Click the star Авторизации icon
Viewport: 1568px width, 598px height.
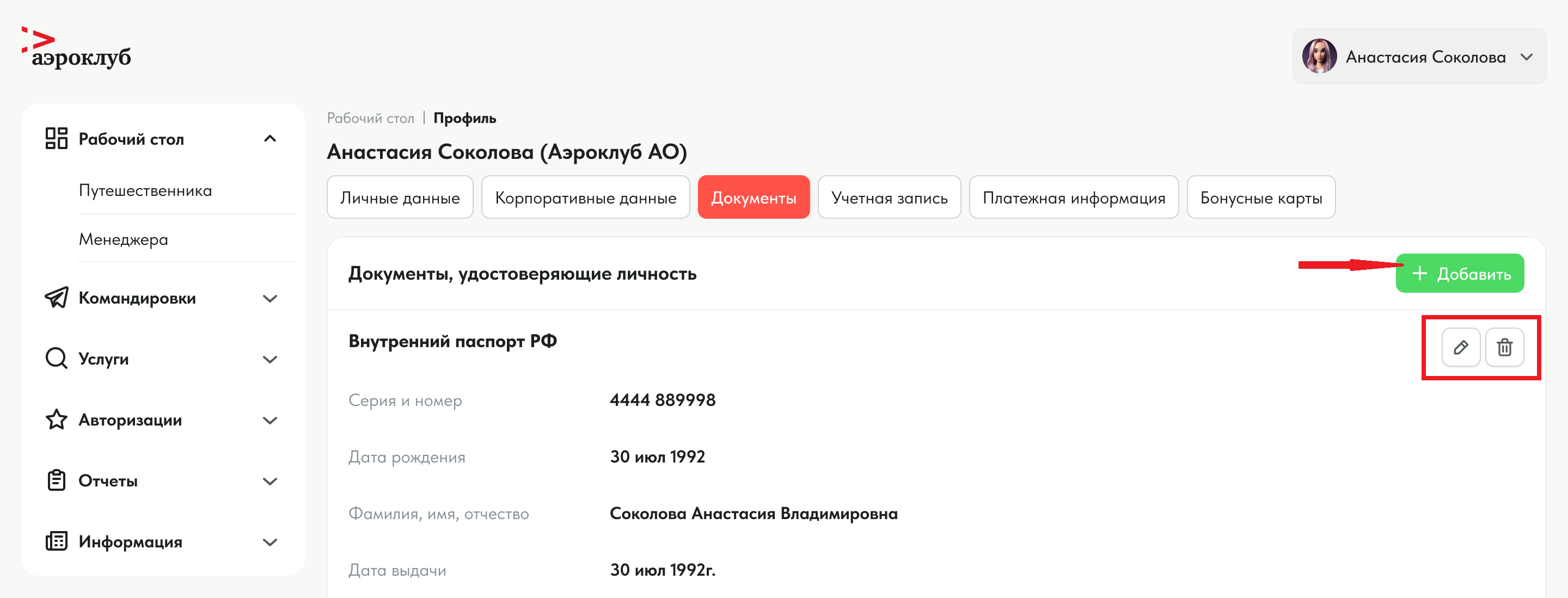click(56, 419)
